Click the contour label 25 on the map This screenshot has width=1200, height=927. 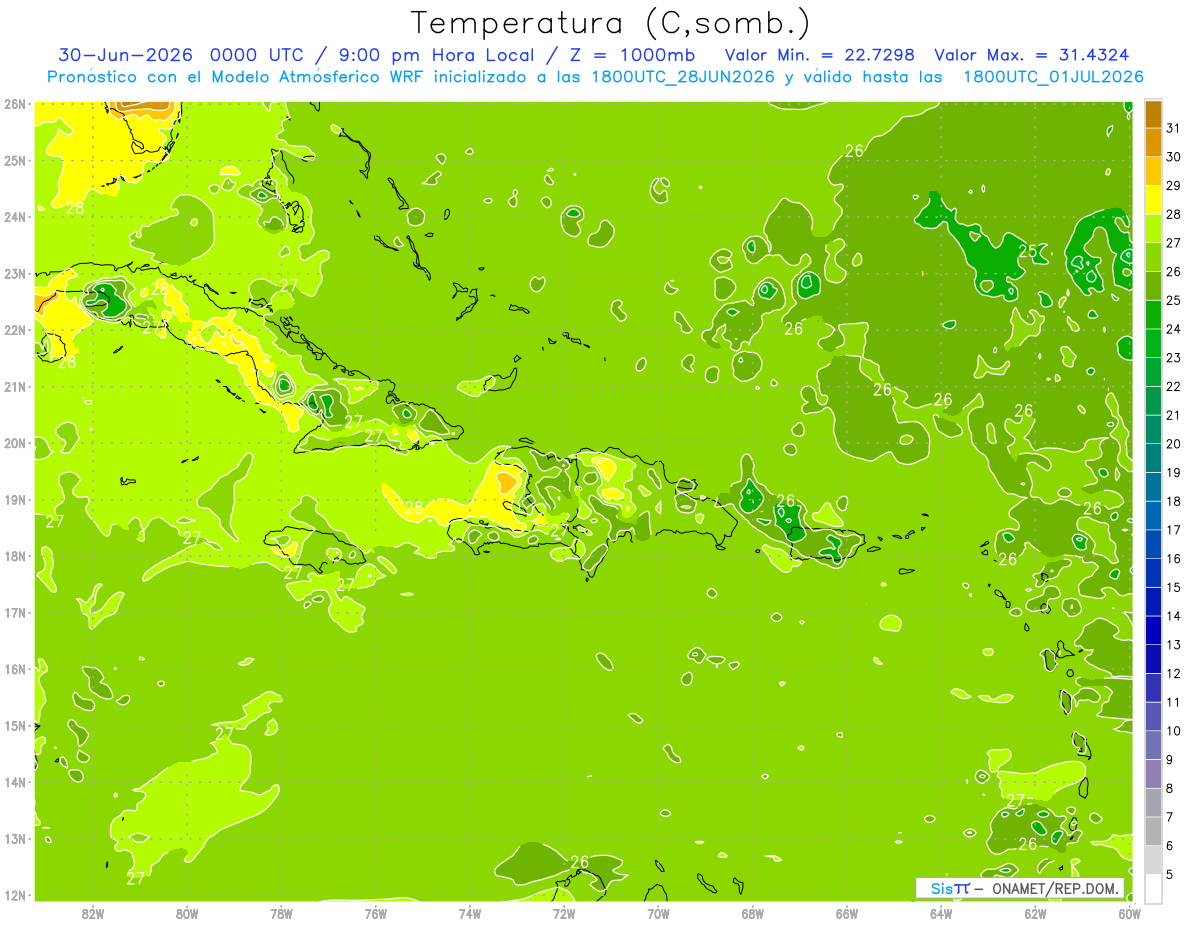1027,251
